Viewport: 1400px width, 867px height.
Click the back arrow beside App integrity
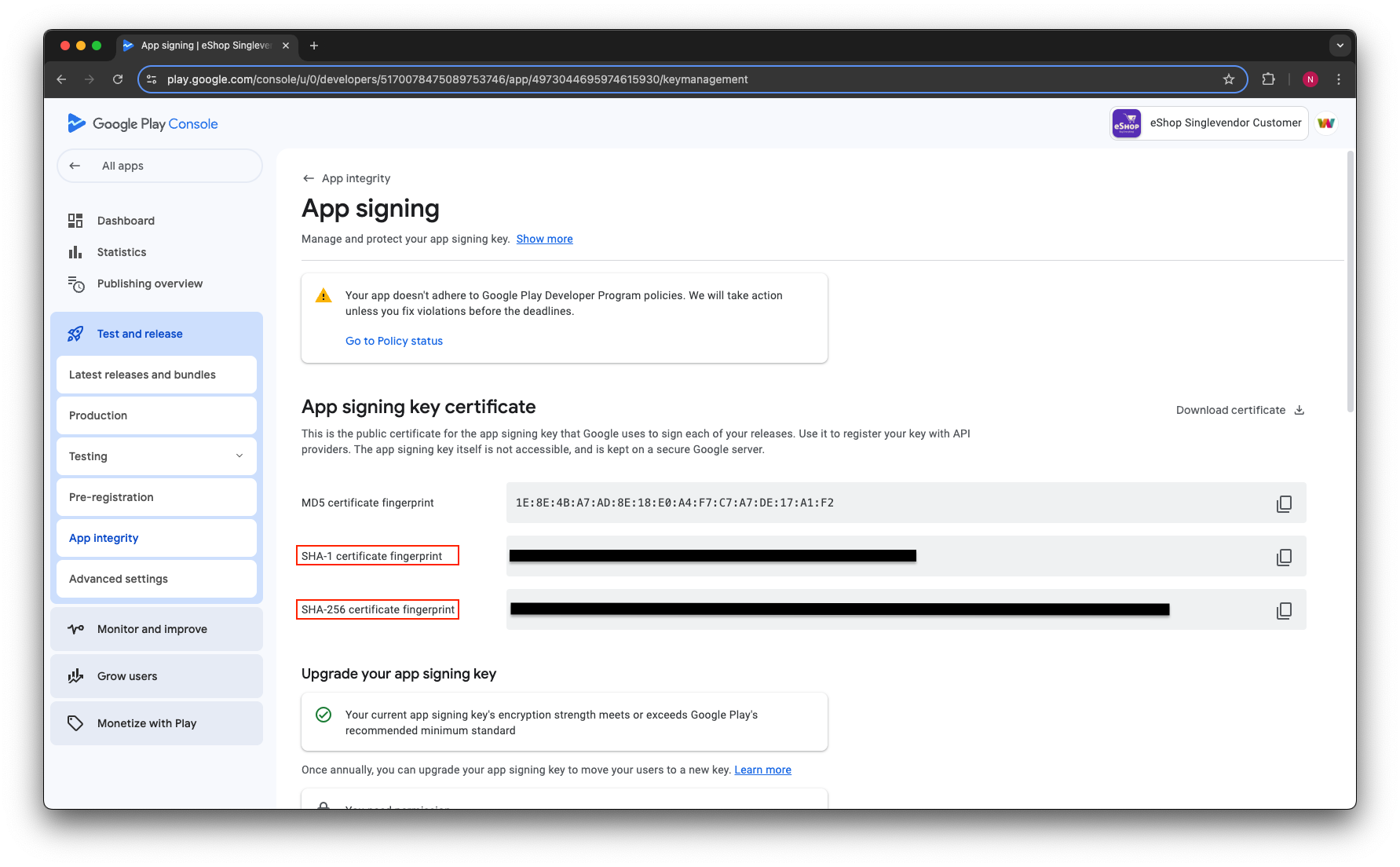point(309,178)
